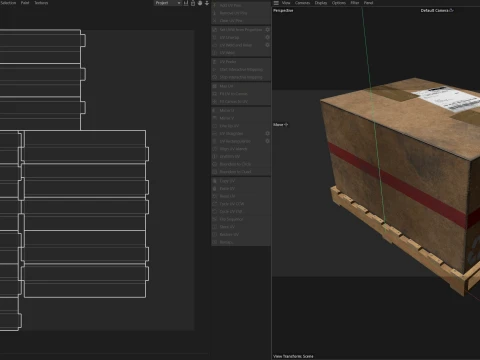Open the Selection menu
Viewport: 480px width, 360px height.
click(8, 3)
